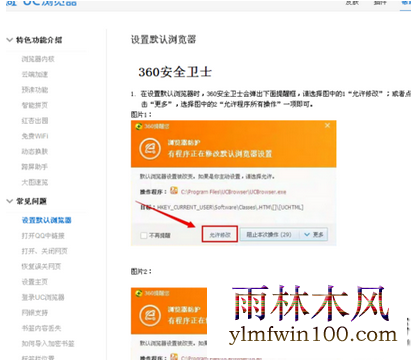Screen dimensions: 412x363
Task: Tick the 不再提醒 checkbox
Action: (x=144, y=235)
